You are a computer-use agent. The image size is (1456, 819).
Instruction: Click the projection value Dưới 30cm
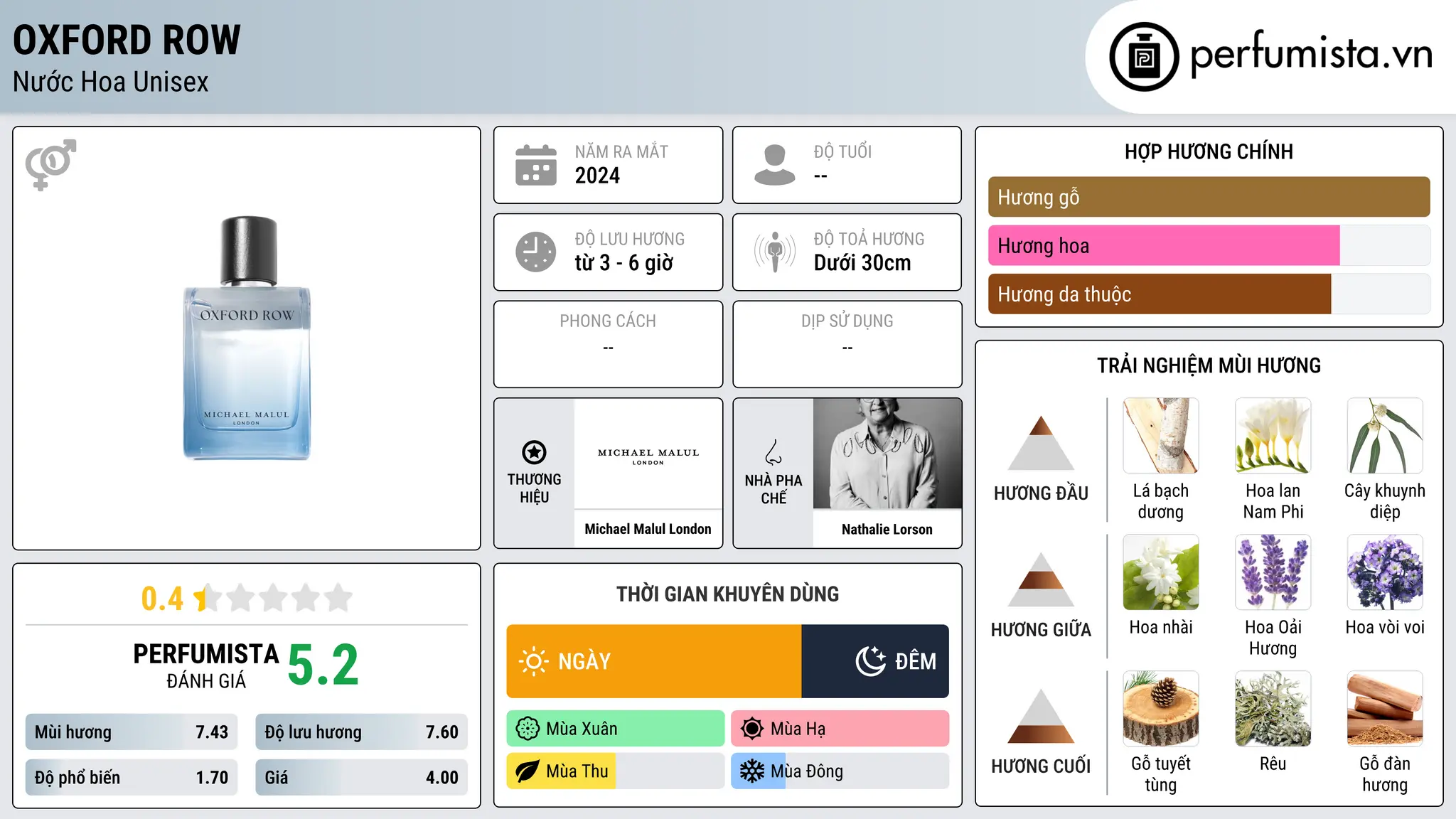862,262
